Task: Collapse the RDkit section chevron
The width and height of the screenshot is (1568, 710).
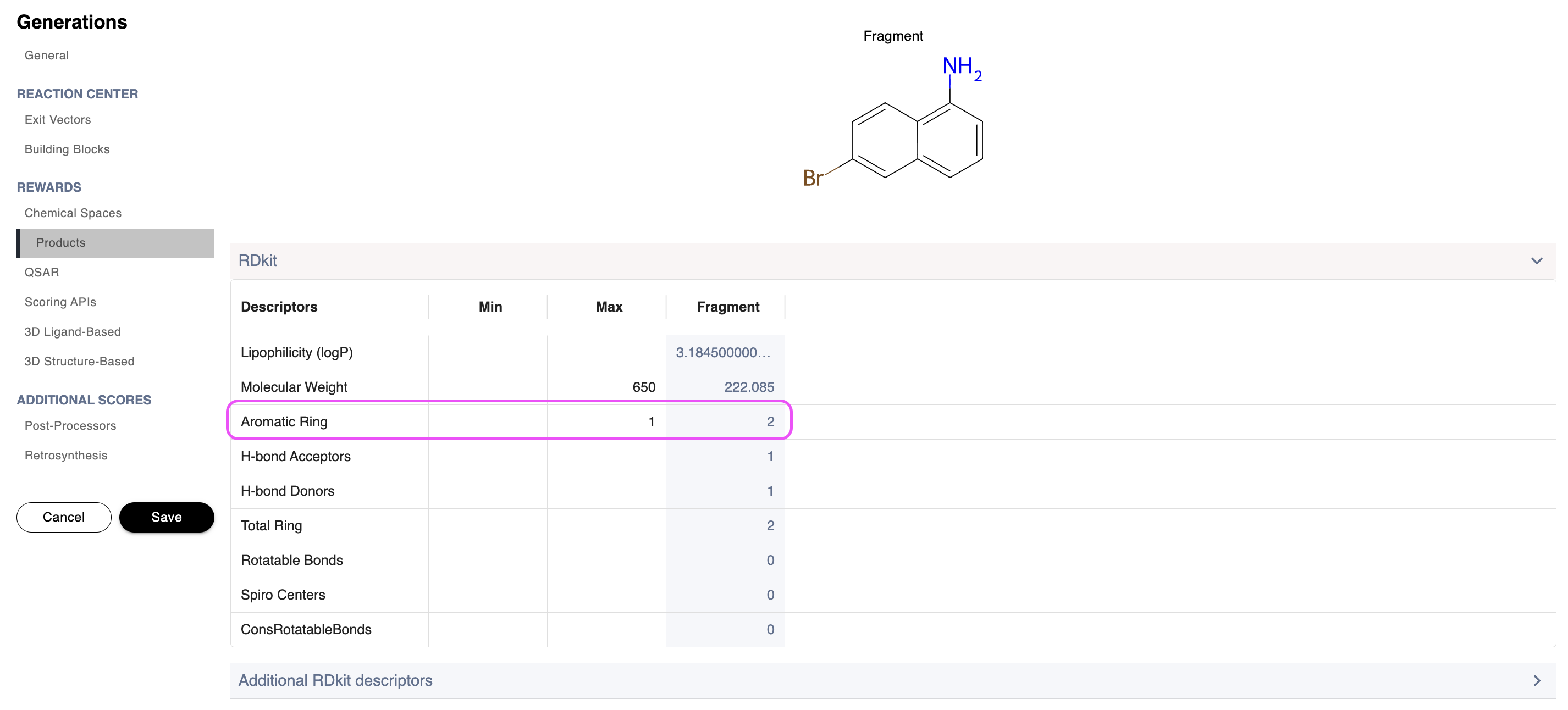Action: pyautogui.click(x=1536, y=261)
